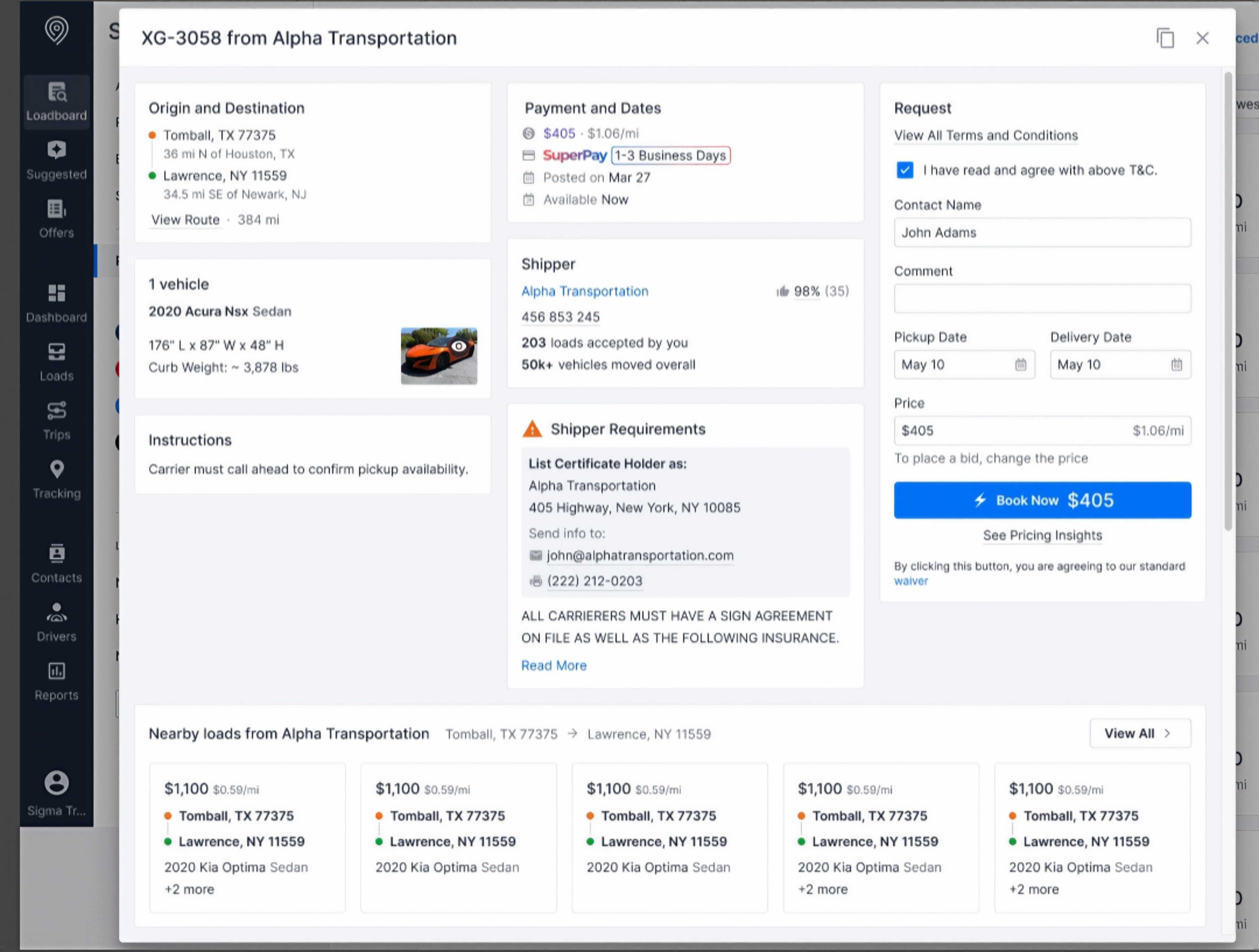The width and height of the screenshot is (1259, 952).
Task: Click the Pickup Date field showing May 10
Action: [x=964, y=365]
